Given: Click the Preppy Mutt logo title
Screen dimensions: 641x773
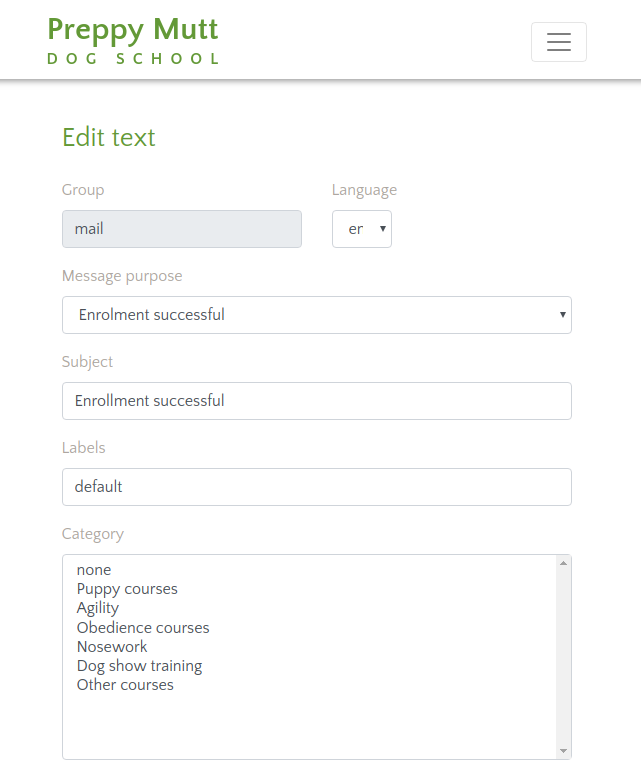Looking at the screenshot, I should (133, 30).
